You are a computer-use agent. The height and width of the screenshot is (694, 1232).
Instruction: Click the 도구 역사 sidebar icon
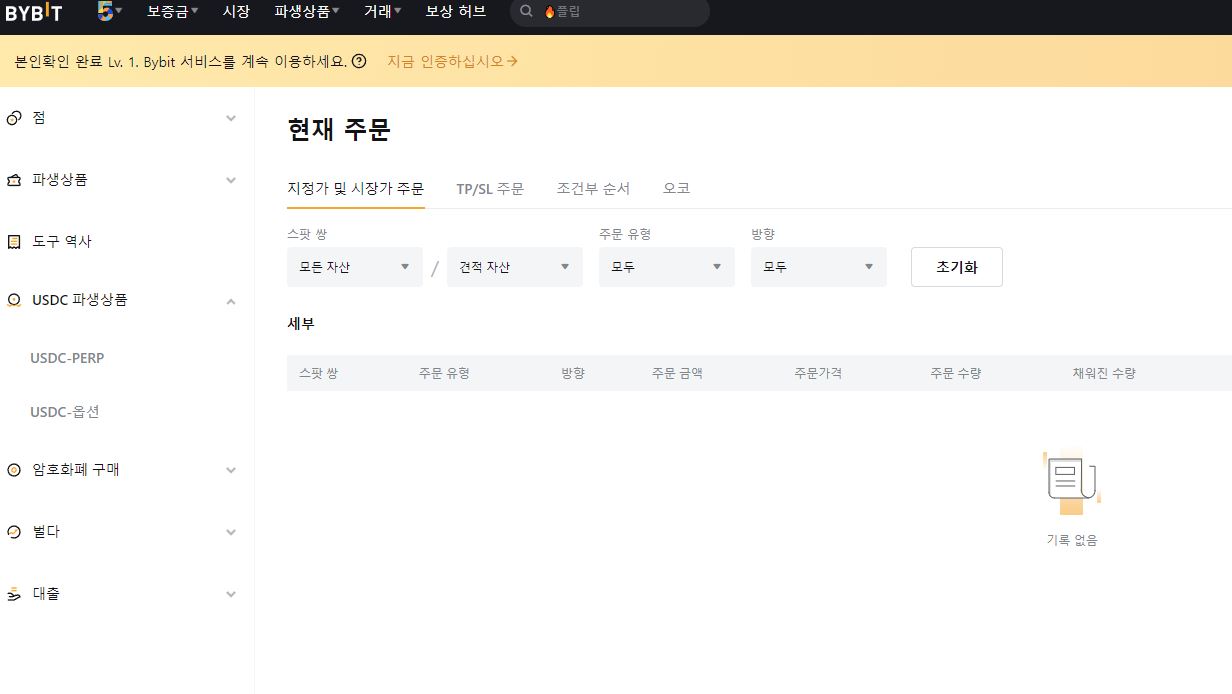point(14,242)
